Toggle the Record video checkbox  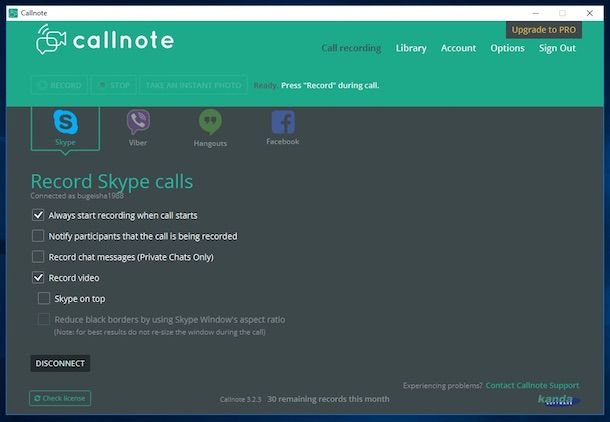click(x=38, y=278)
